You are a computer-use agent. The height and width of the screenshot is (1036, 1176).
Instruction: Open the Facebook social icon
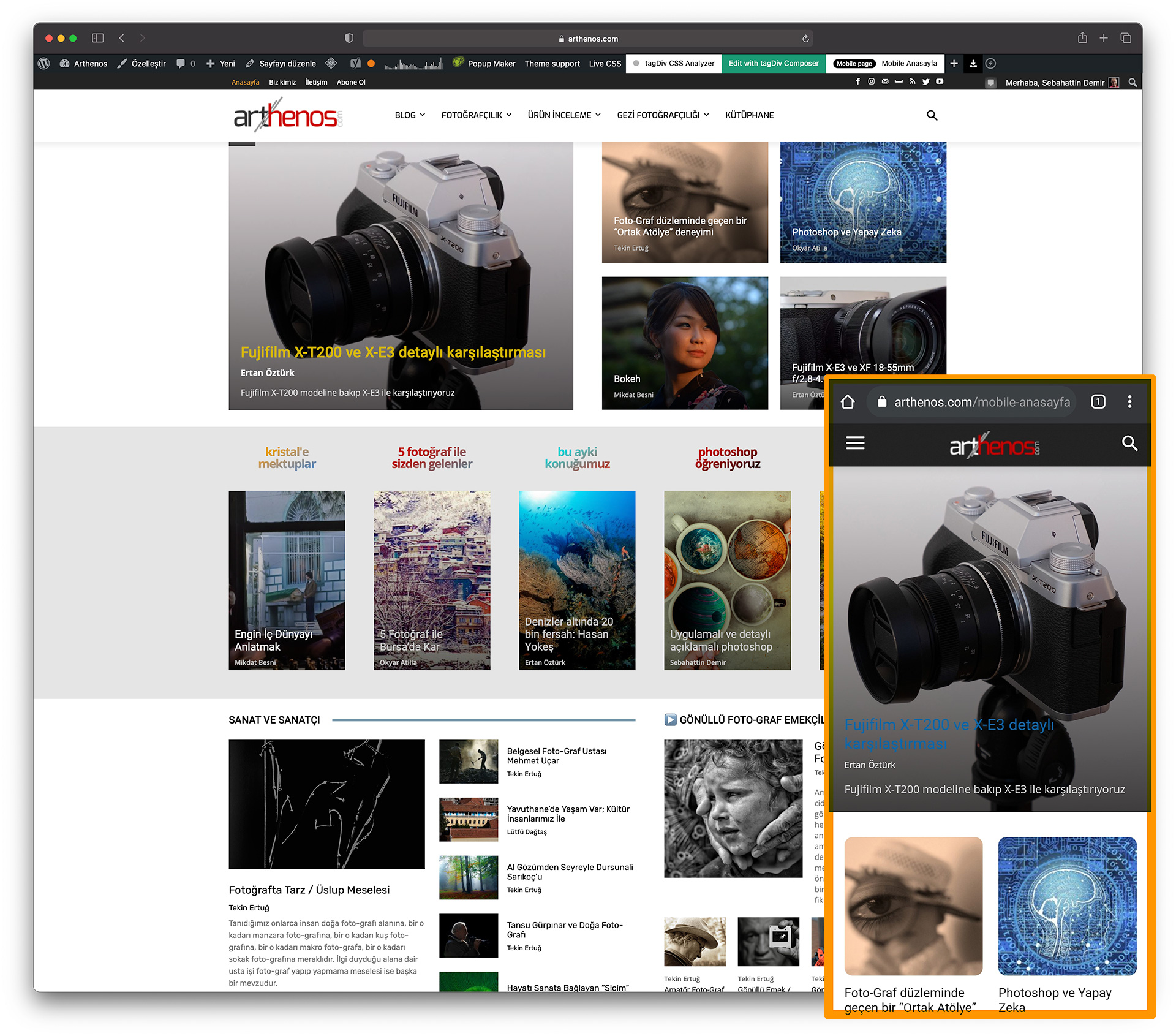858,81
